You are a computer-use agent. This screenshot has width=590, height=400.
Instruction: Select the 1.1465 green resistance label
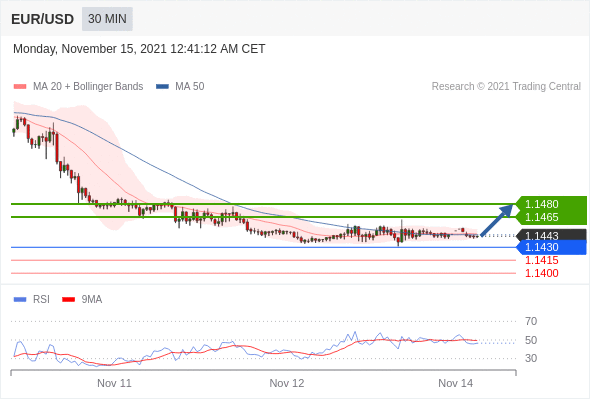tap(551, 217)
